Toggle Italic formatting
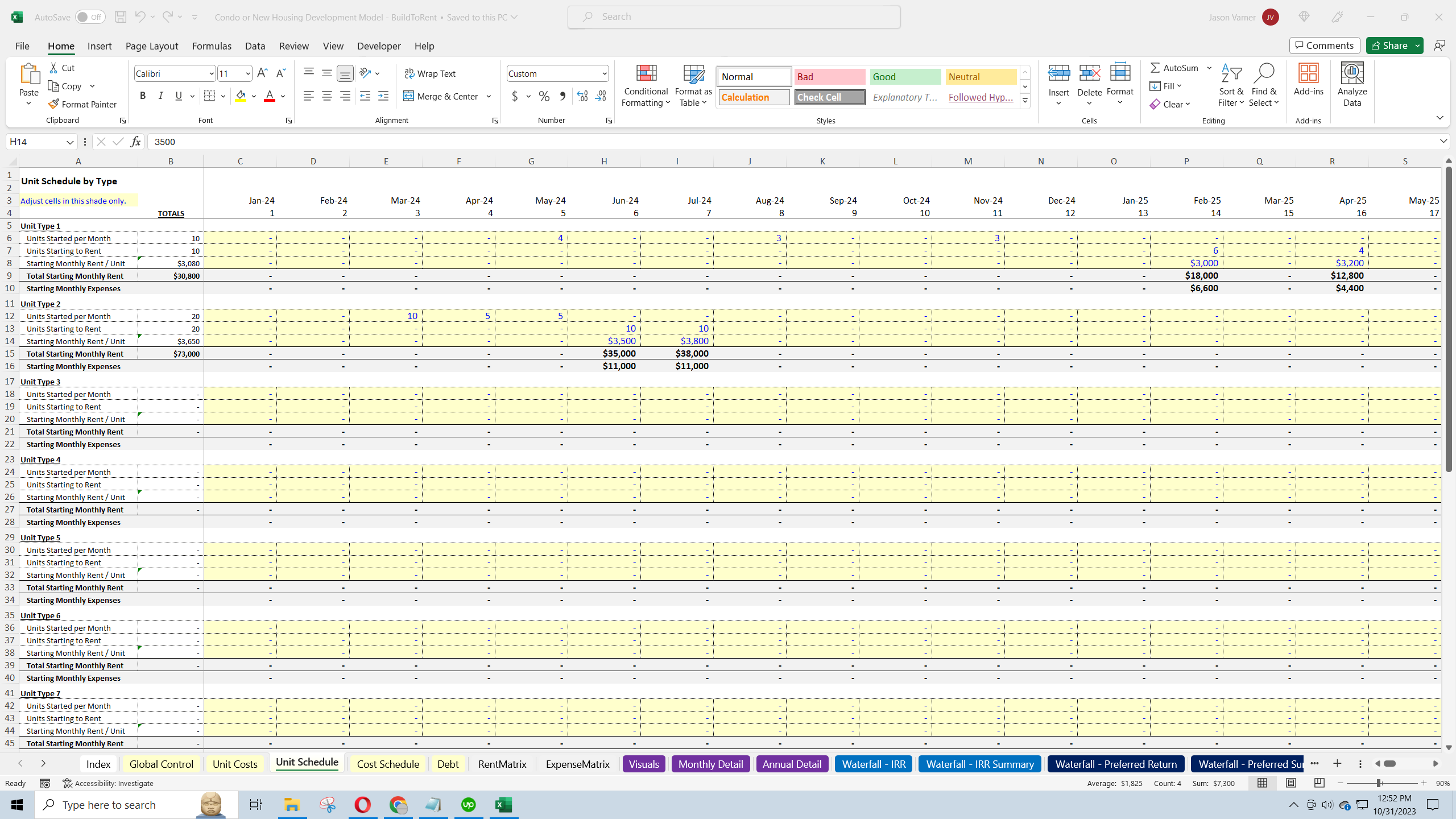The image size is (1456, 819). tap(161, 96)
